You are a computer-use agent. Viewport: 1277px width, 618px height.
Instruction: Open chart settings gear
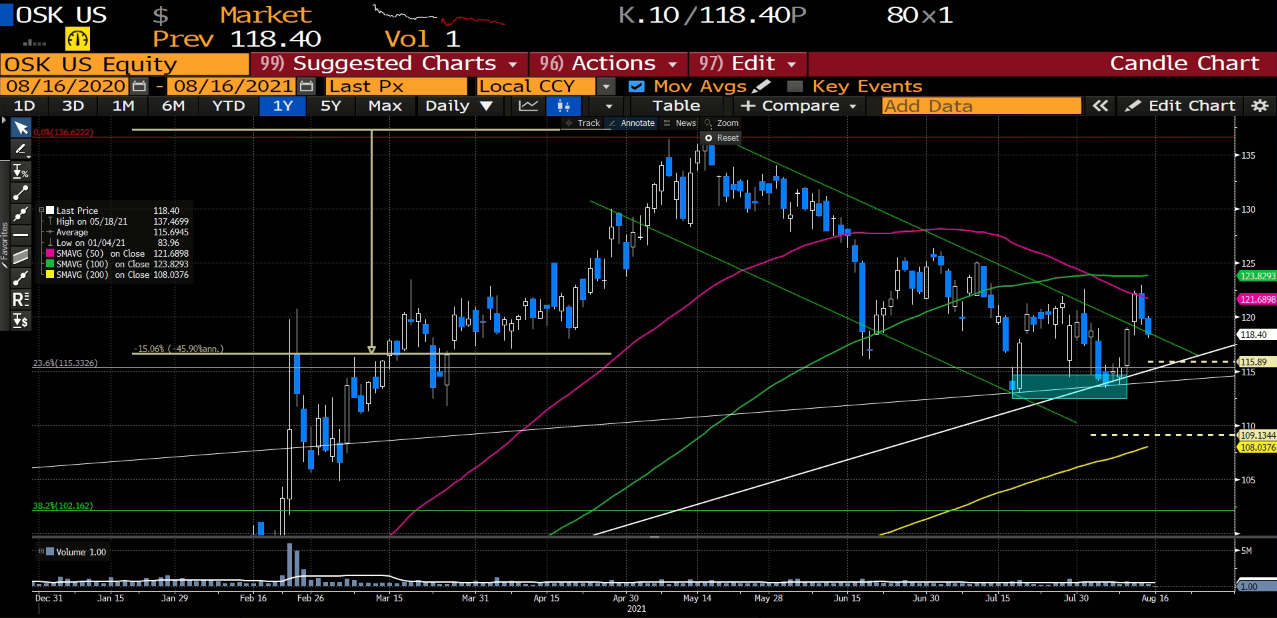(x=1260, y=106)
